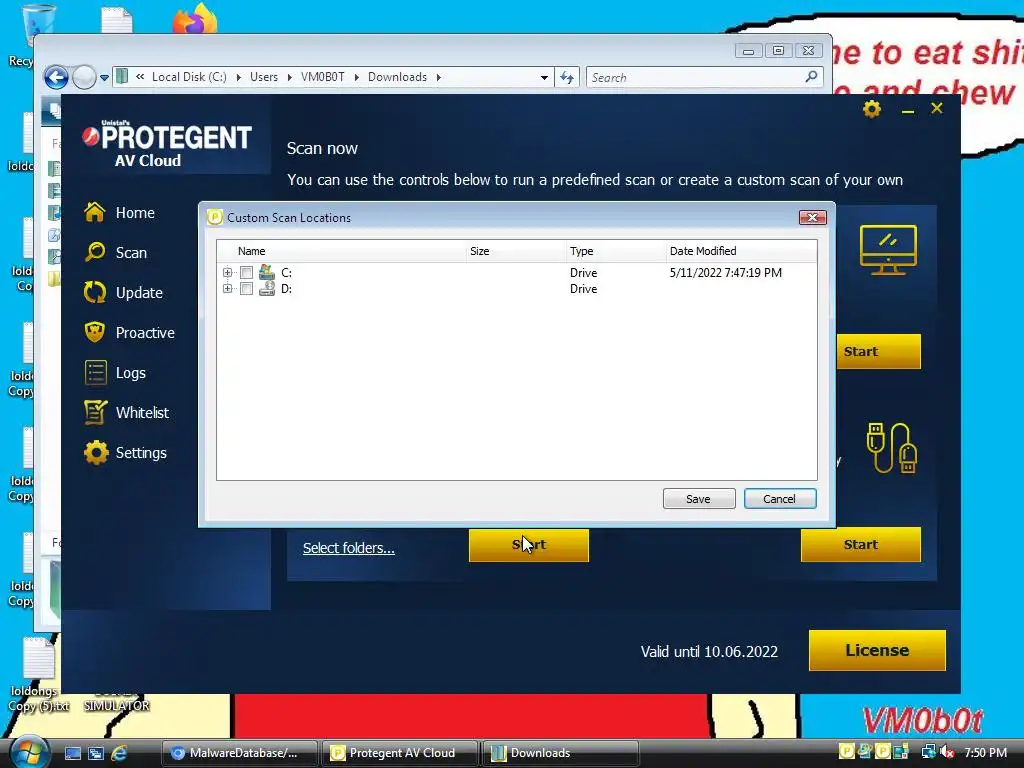
Task: Click the Whitelist notepad icon
Action: pos(95,413)
